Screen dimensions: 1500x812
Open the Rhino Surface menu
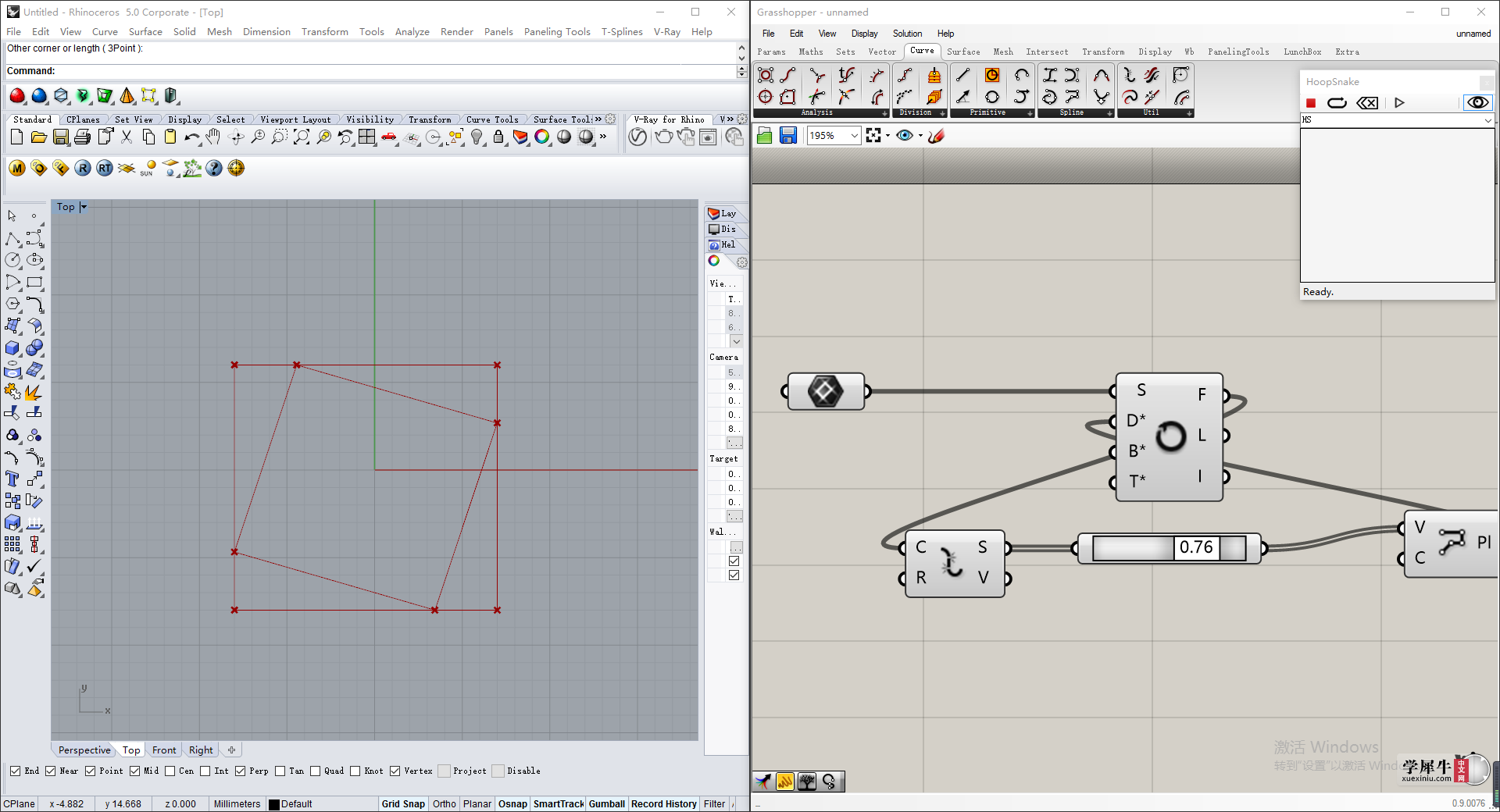click(x=145, y=32)
